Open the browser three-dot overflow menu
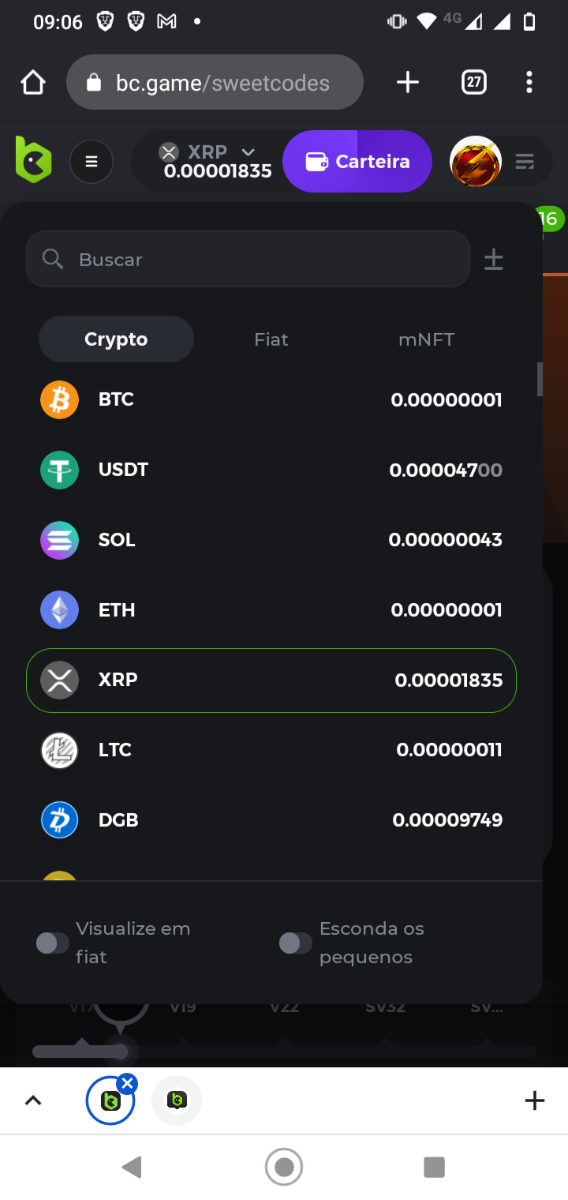The width and height of the screenshot is (568, 1200). coord(529,82)
